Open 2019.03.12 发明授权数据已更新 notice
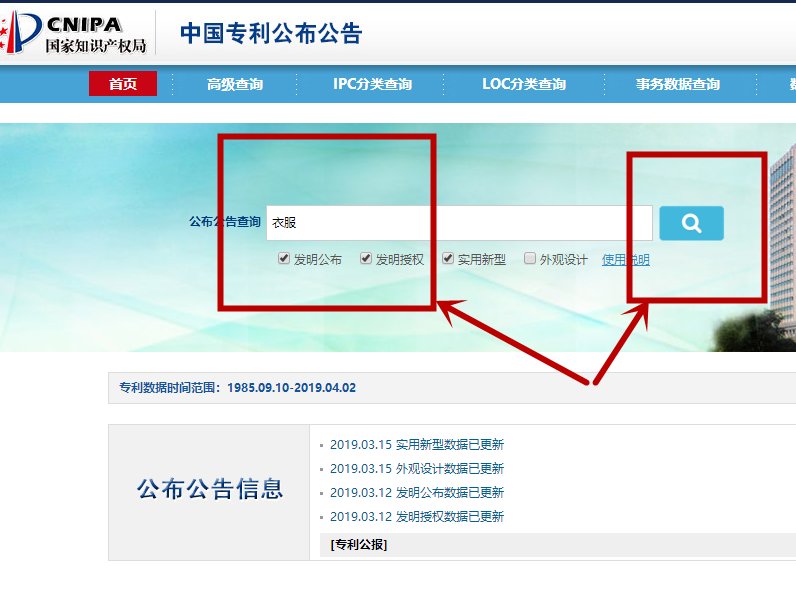Image resolution: width=796 pixels, height=589 pixels. [x=416, y=517]
